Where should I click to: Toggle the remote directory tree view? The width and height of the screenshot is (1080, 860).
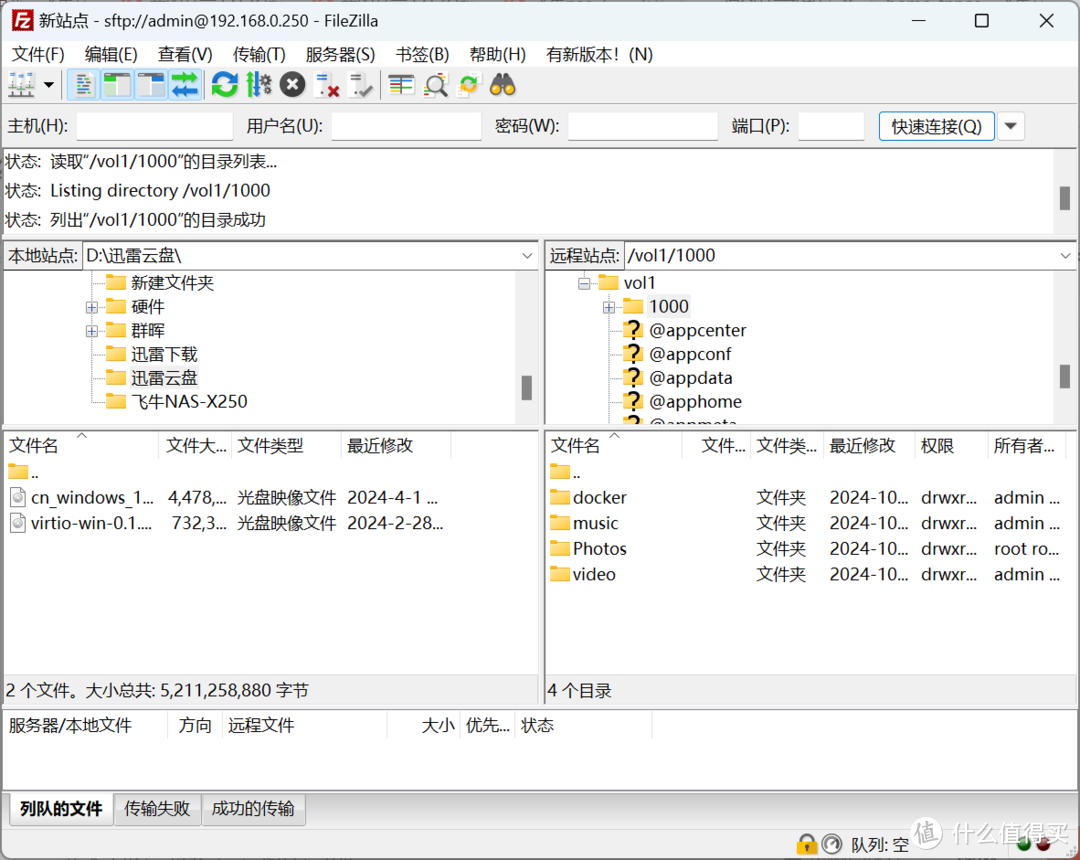click(151, 85)
